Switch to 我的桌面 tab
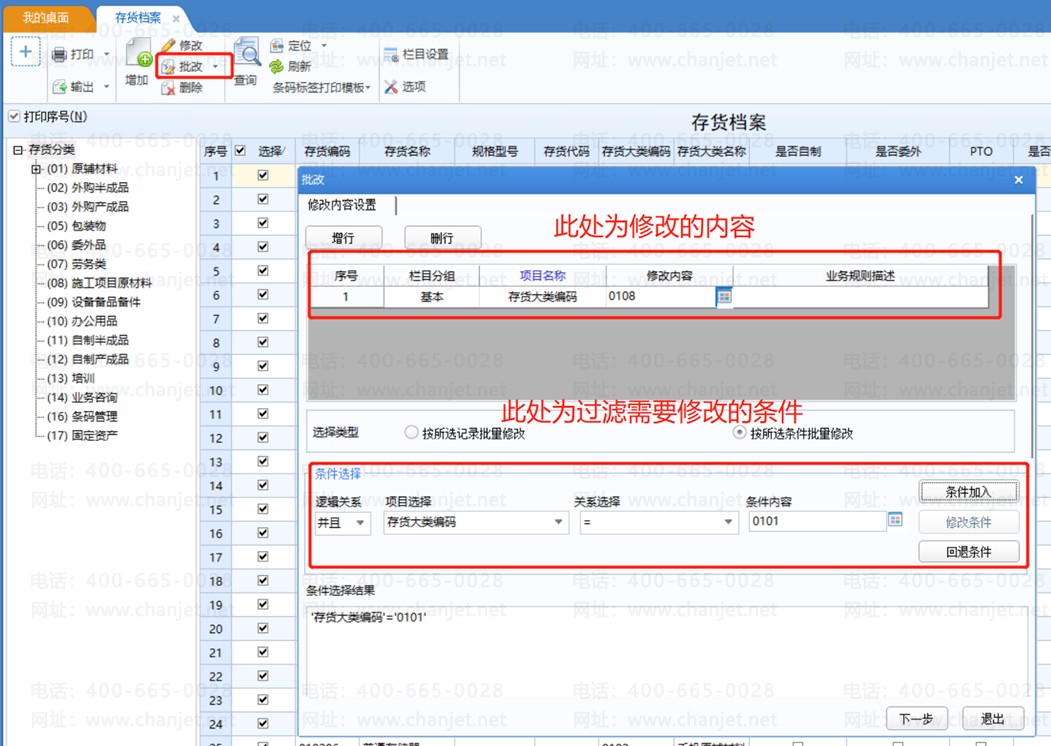The height and width of the screenshot is (746, 1051). tap(46, 18)
